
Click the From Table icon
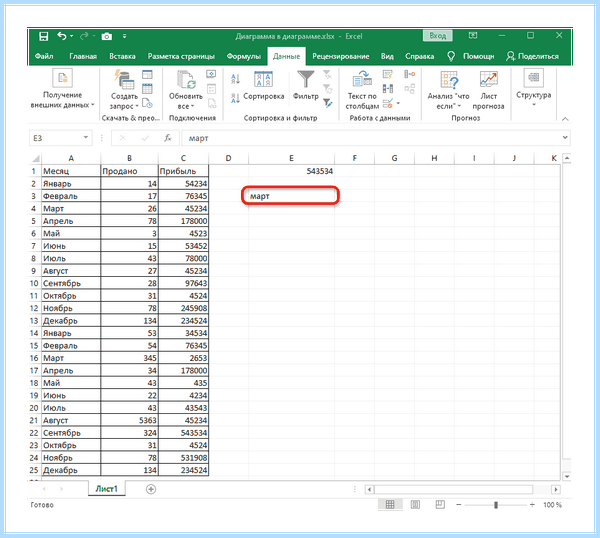click(x=147, y=89)
